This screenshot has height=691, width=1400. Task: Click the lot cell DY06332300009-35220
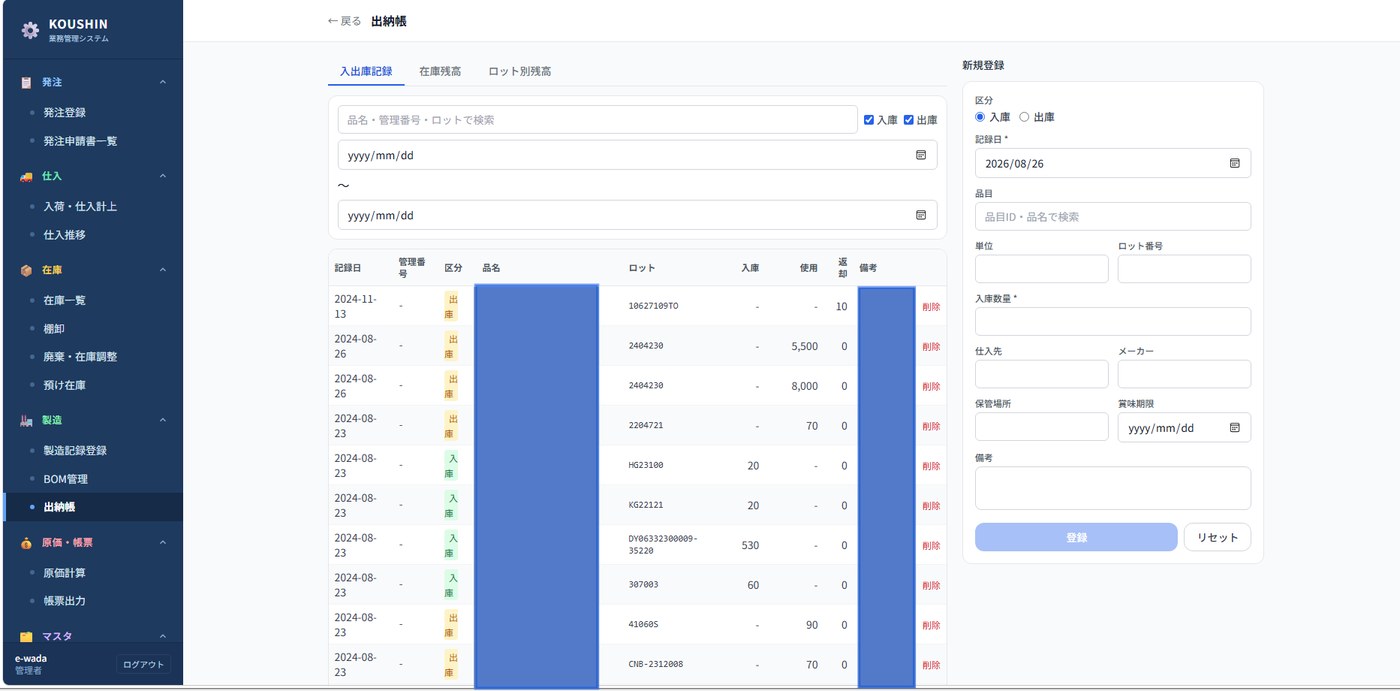662,544
